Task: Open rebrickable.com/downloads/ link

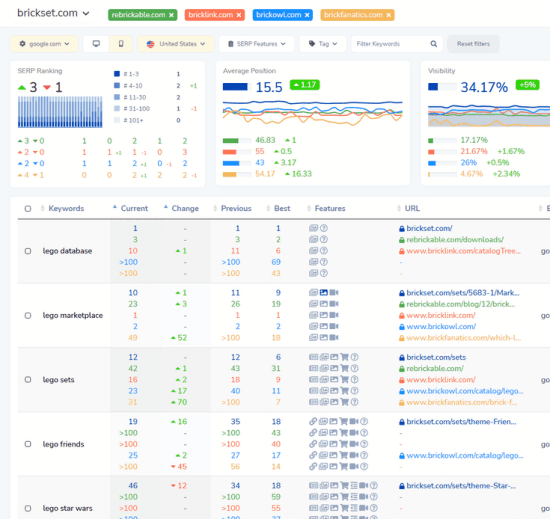Action: click(x=455, y=240)
